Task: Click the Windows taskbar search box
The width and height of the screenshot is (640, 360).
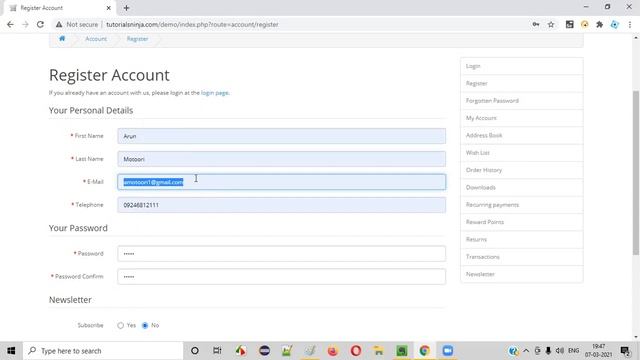Action: coord(103,351)
